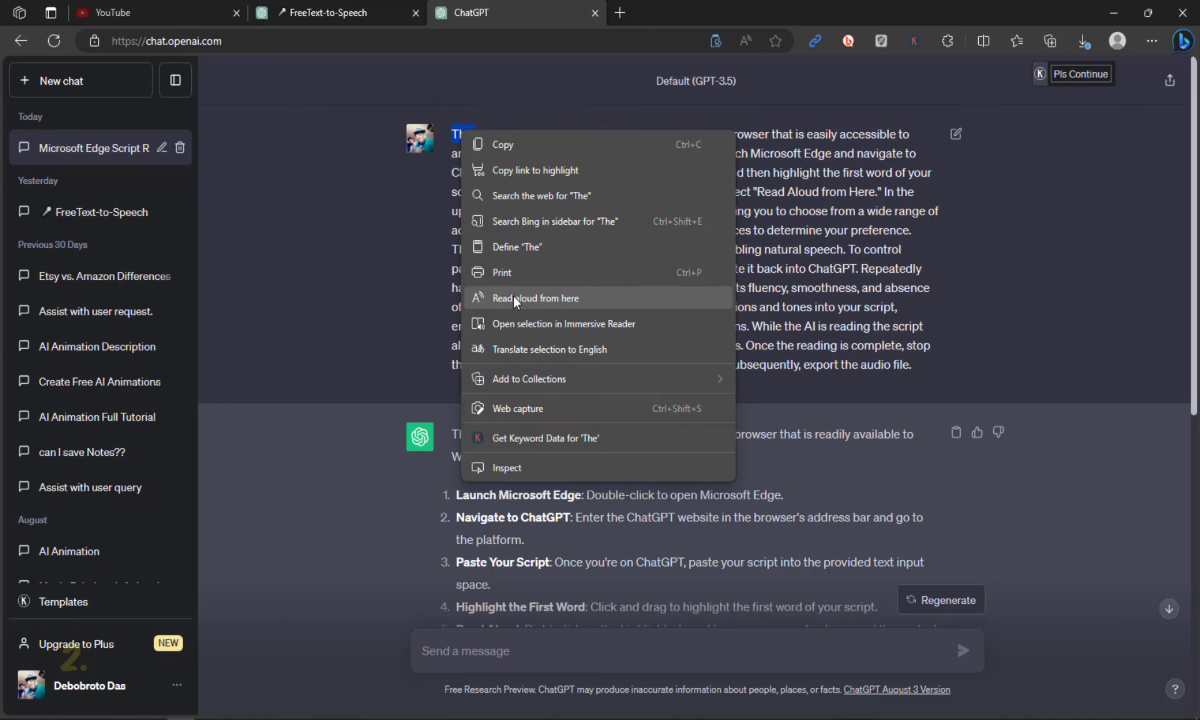This screenshot has width=1200, height=720.
Task: Click the send message arrow
Action: coord(963,651)
